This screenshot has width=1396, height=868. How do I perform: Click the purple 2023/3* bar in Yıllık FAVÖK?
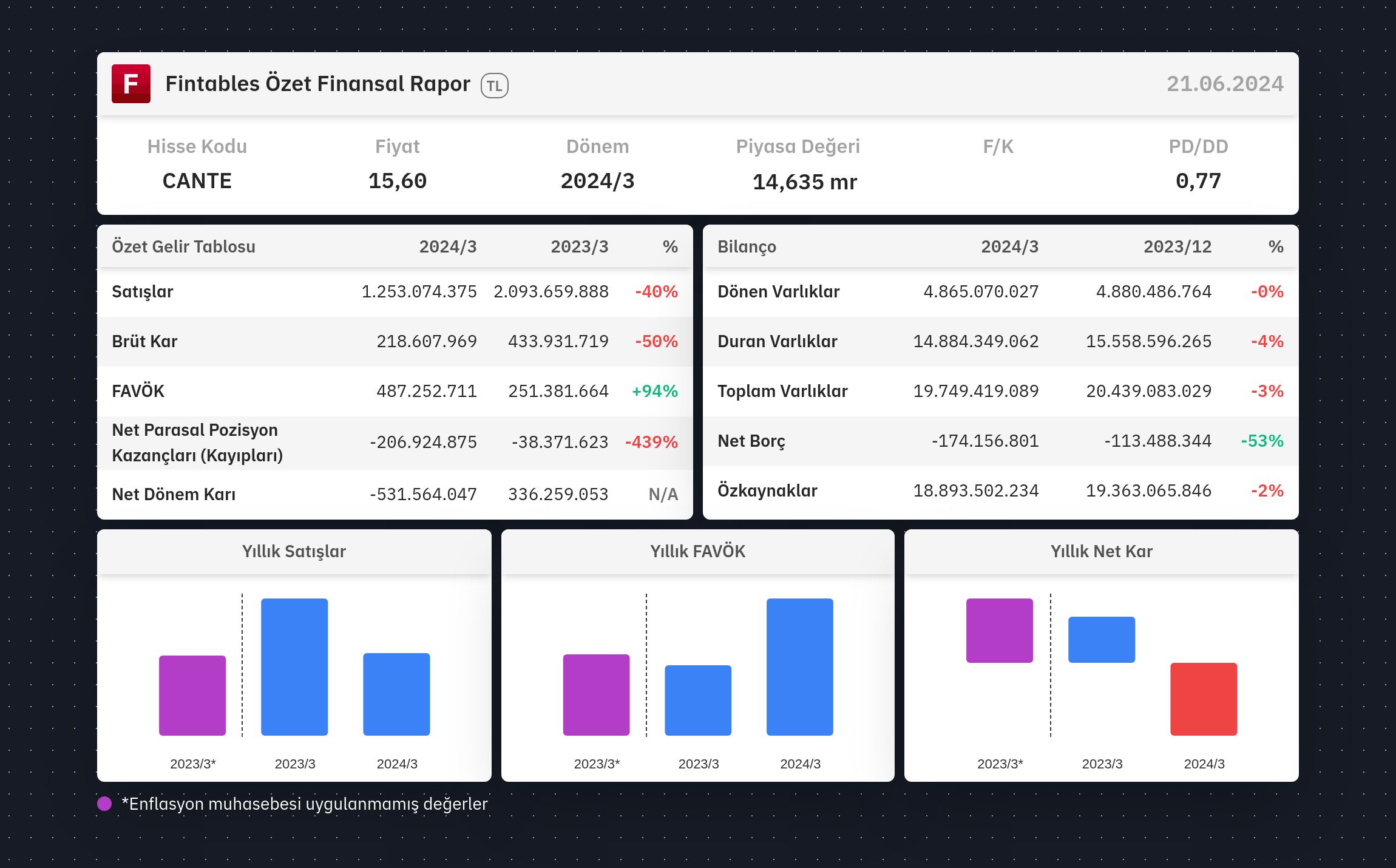click(x=597, y=695)
